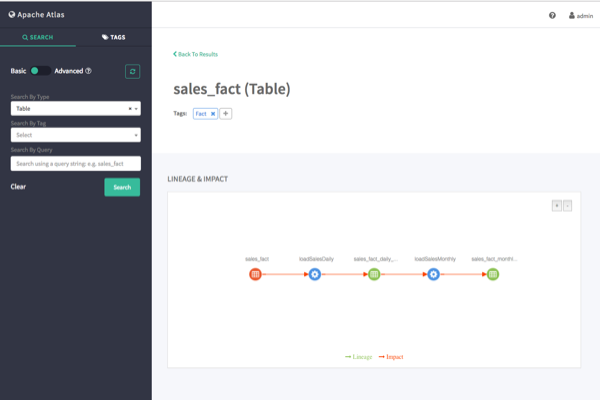The image size is (600, 400).
Task: Focus the Search By Query field
Action: 75,163
